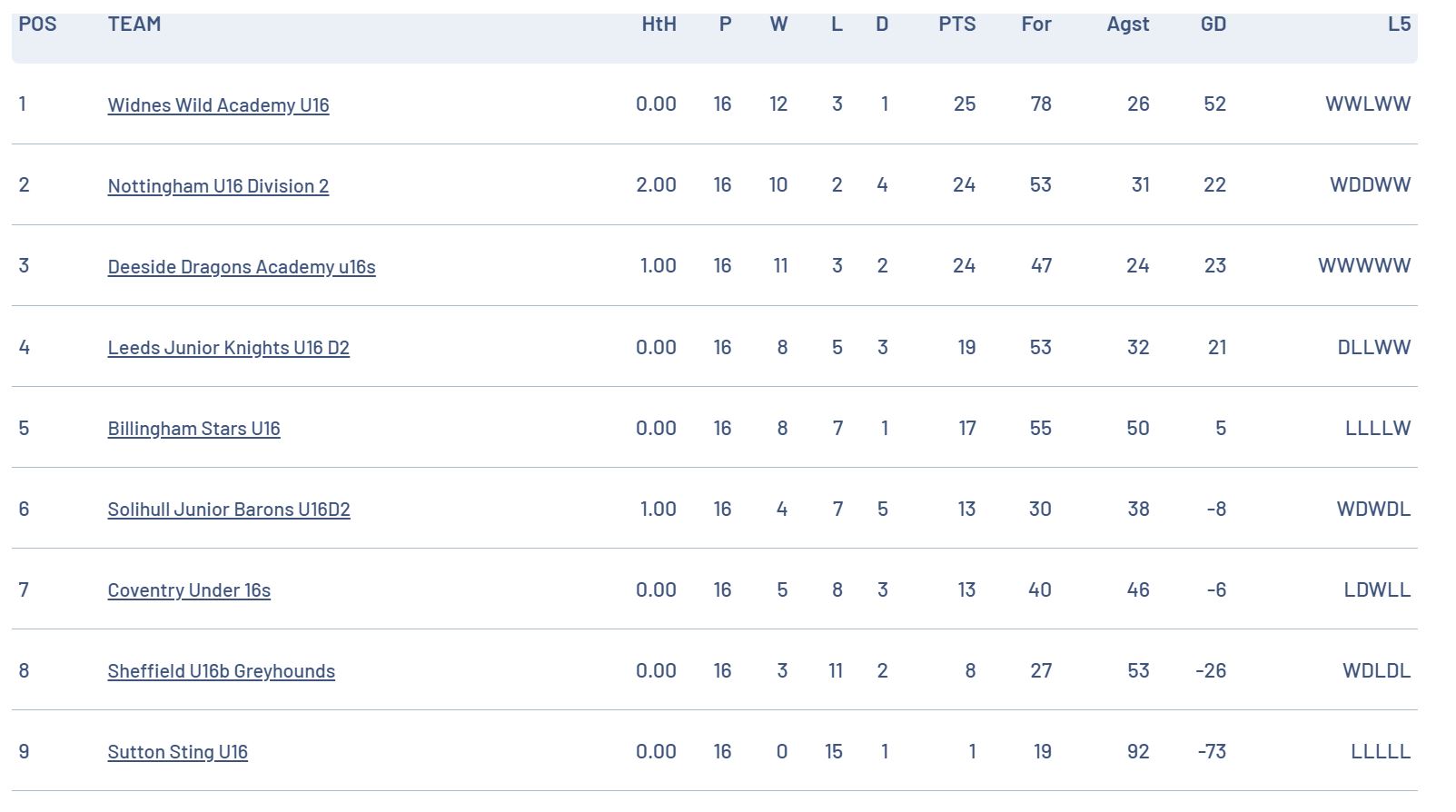This screenshot has width=1456, height=812.
Task: Open Sheffield U16b Greyhounds team link
Action: point(221,670)
